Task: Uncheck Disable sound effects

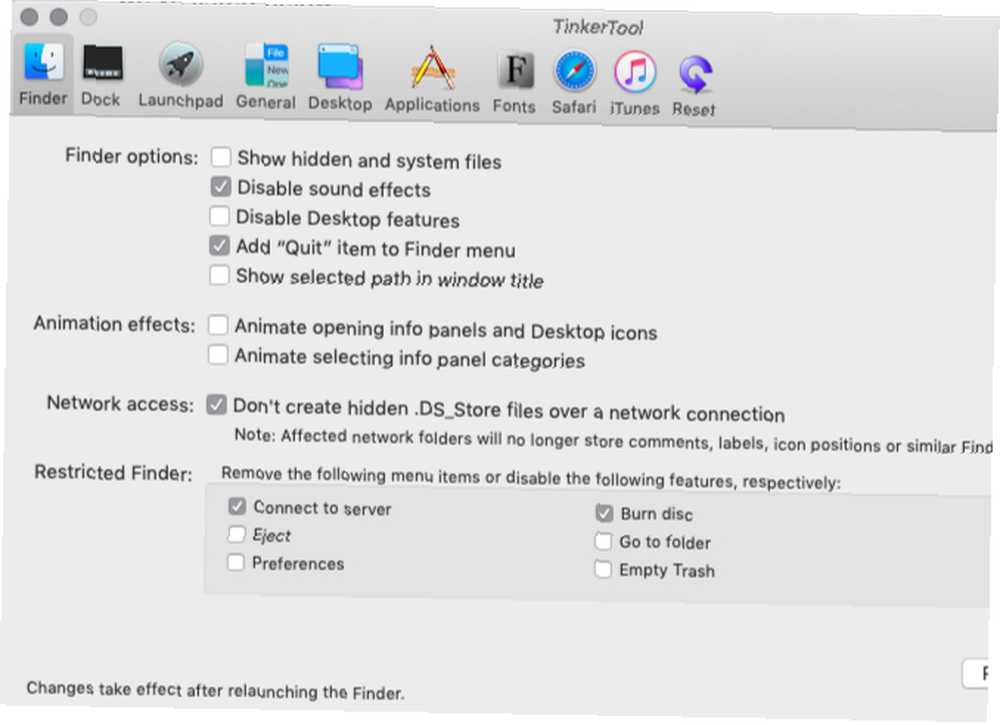Action: coord(221,186)
